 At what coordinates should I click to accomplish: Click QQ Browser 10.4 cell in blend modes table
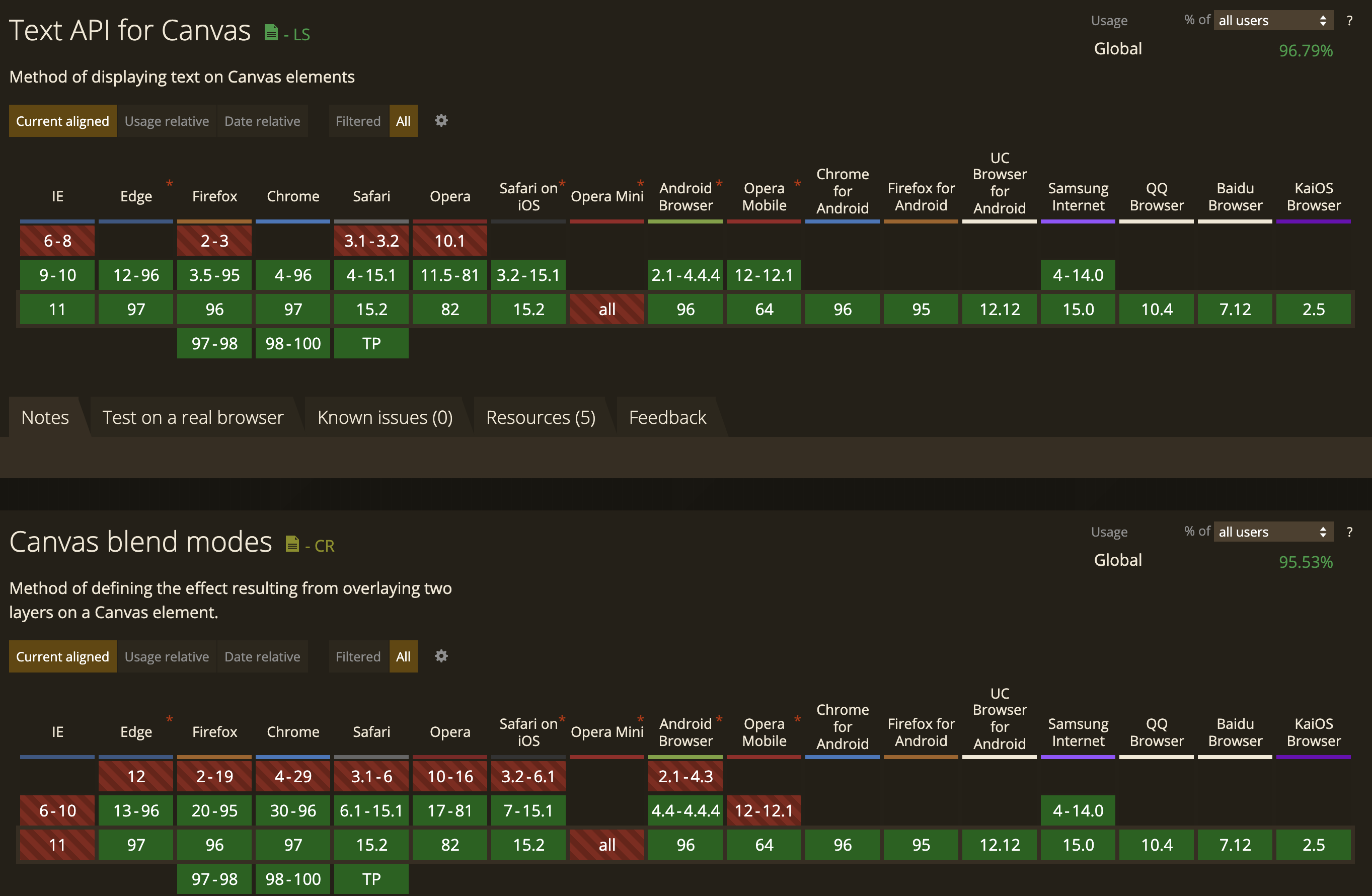click(x=1157, y=845)
